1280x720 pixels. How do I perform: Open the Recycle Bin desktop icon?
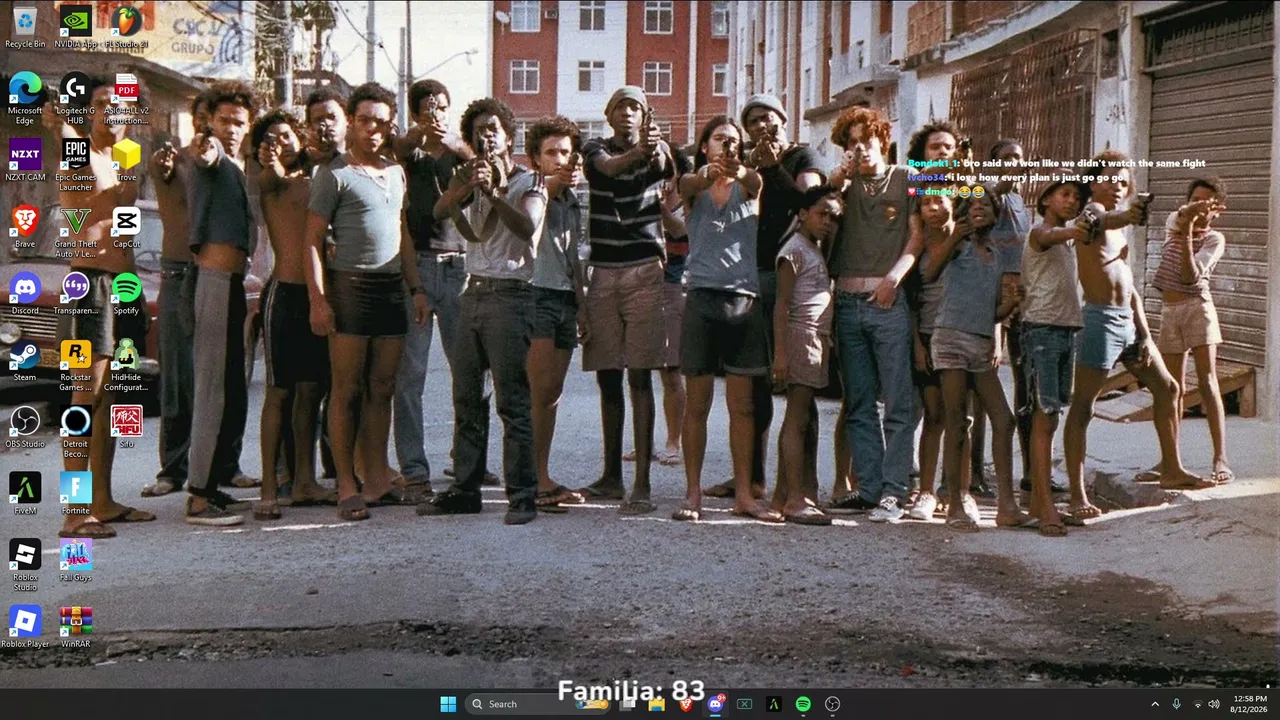pyautogui.click(x=25, y=27)
